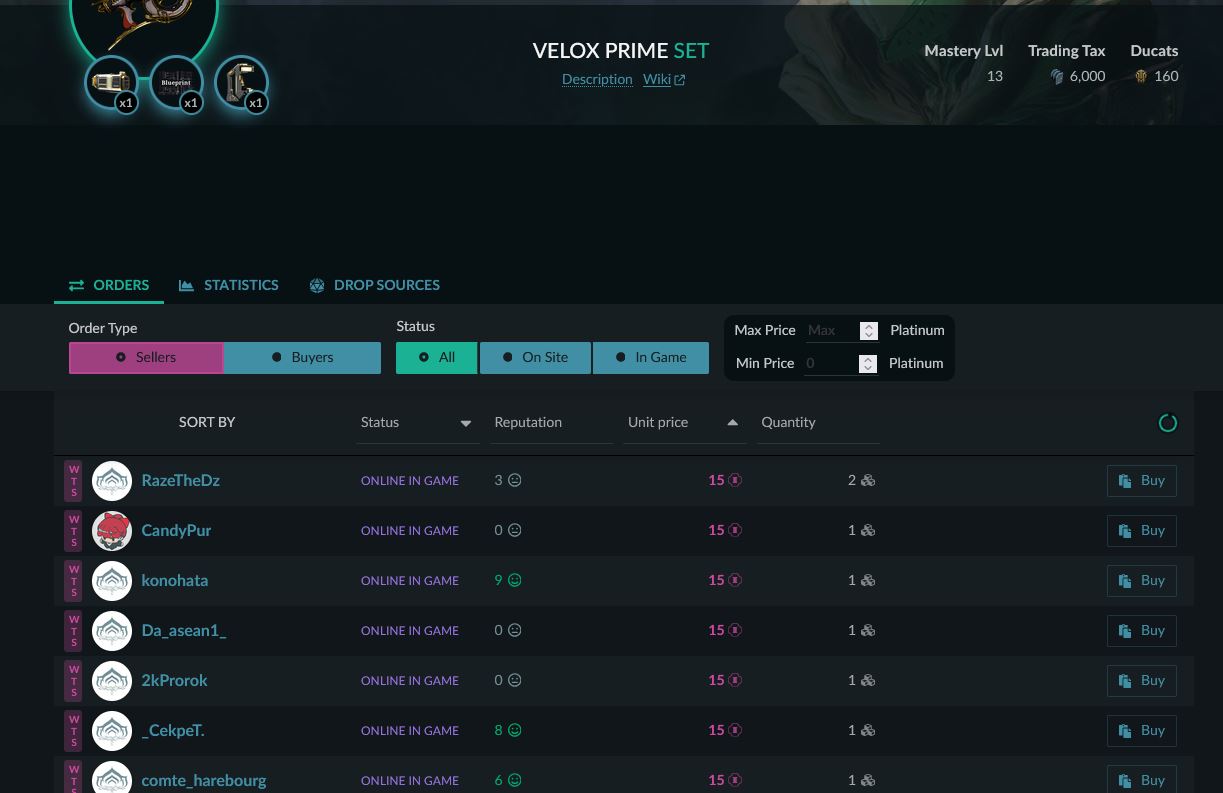The height and width of the screenshot is (793, 1223).
Task: Click the reputation smiley for comte_harebourg
Action: [515, 780]
